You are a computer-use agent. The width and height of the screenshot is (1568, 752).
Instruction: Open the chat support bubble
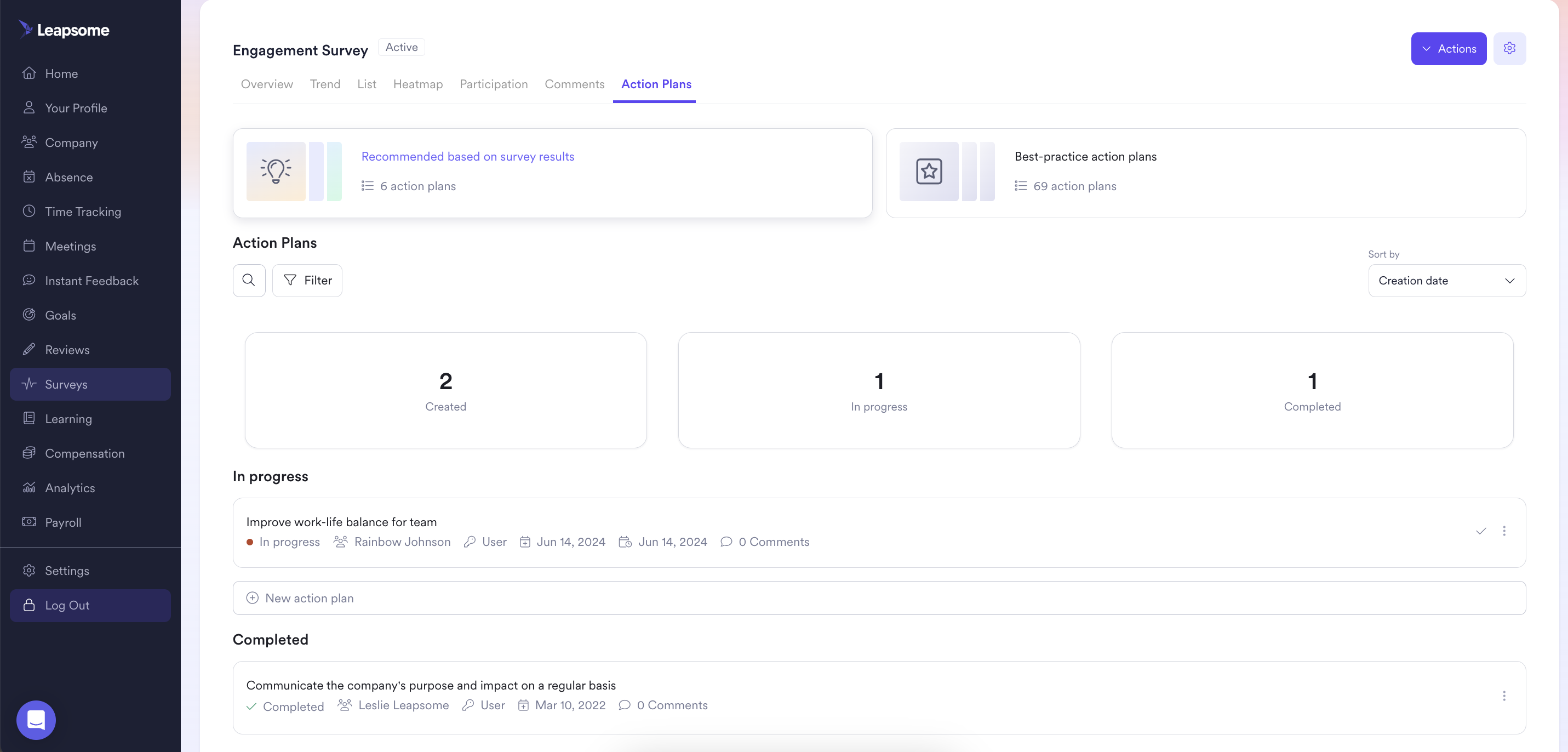(x=36, y=720)
